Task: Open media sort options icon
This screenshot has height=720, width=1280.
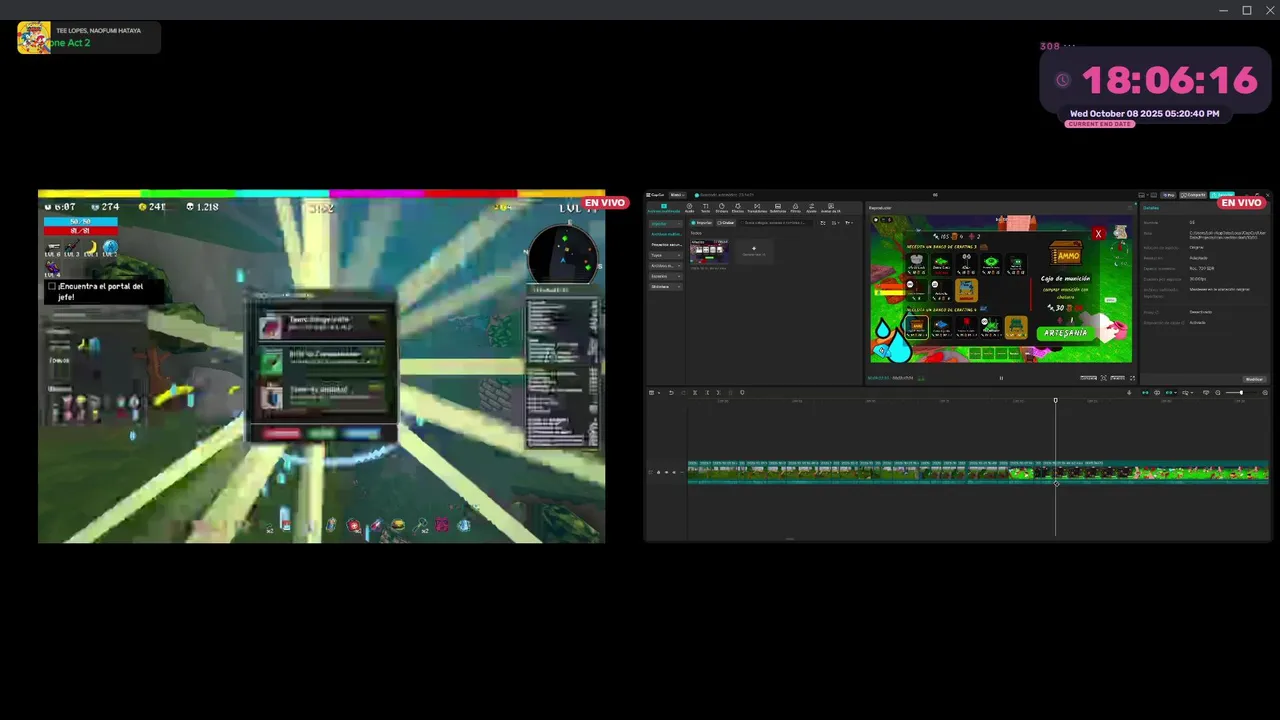Action: coord(835,223)
